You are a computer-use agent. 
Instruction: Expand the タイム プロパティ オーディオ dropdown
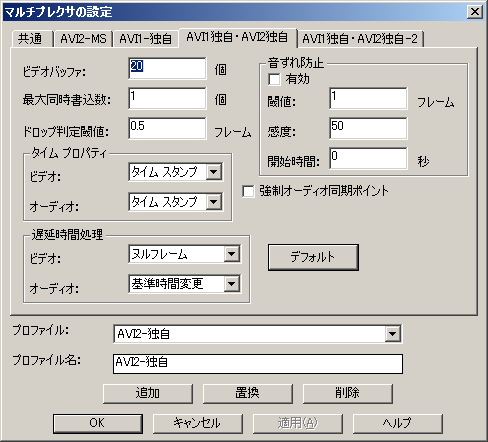(x=214, y=201)
